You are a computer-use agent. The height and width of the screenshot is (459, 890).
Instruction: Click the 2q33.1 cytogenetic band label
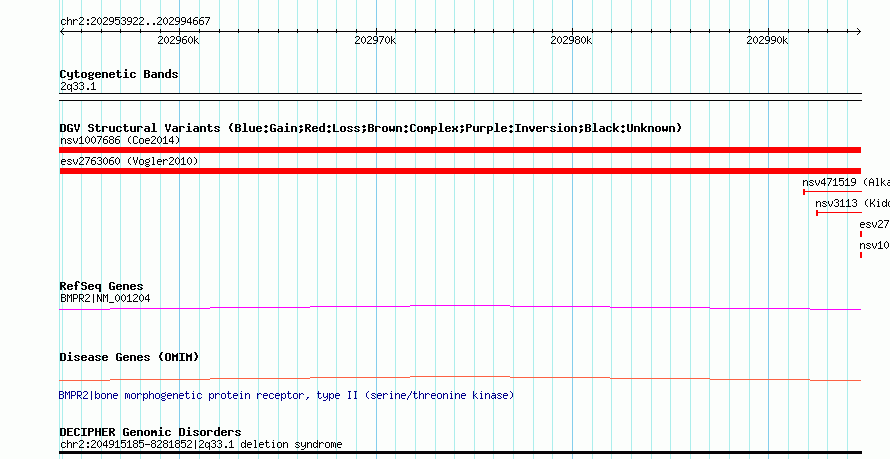pos(78,86)
